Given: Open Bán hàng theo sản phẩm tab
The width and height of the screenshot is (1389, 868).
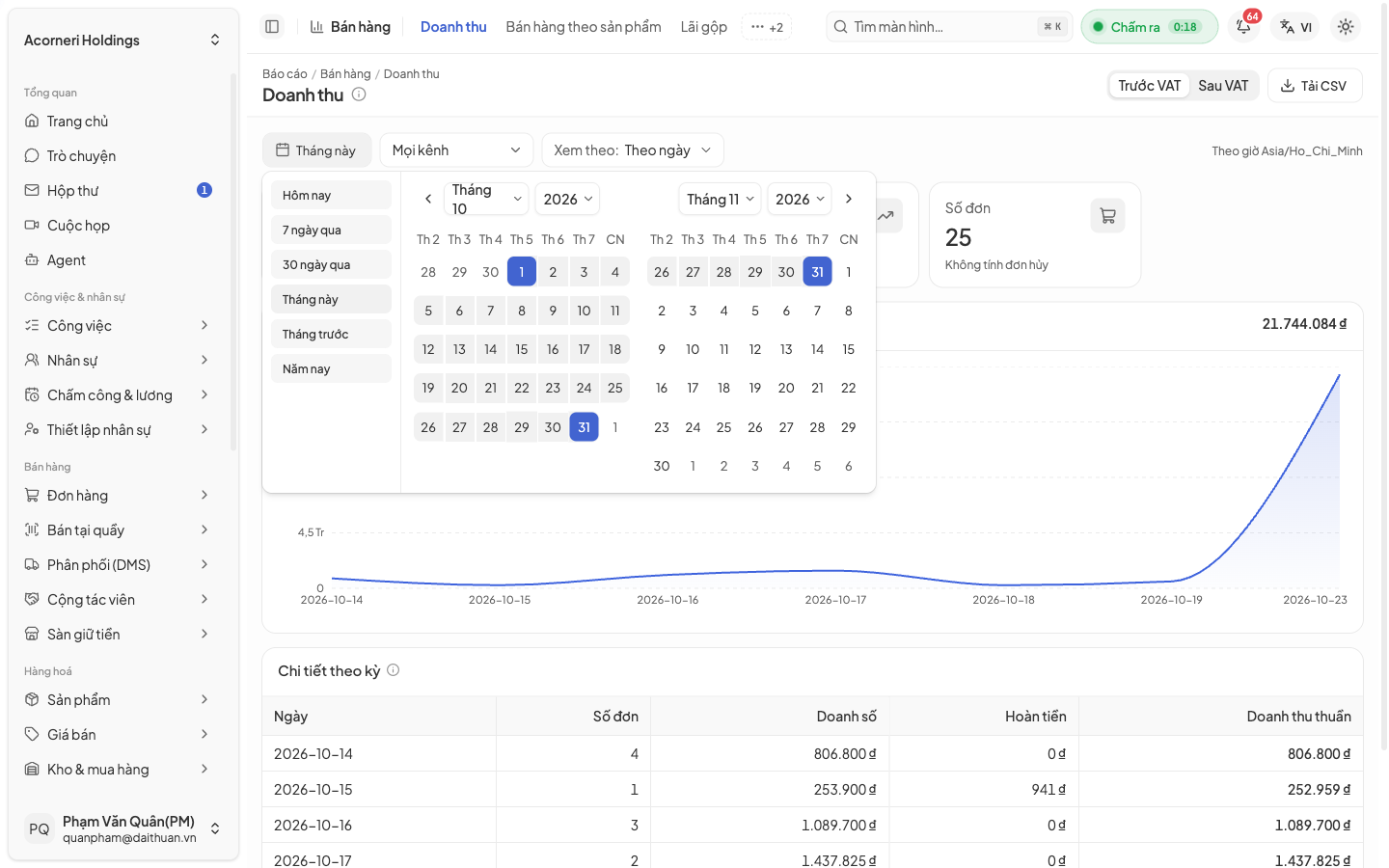Looking at the screenshot, I should 584,27.
